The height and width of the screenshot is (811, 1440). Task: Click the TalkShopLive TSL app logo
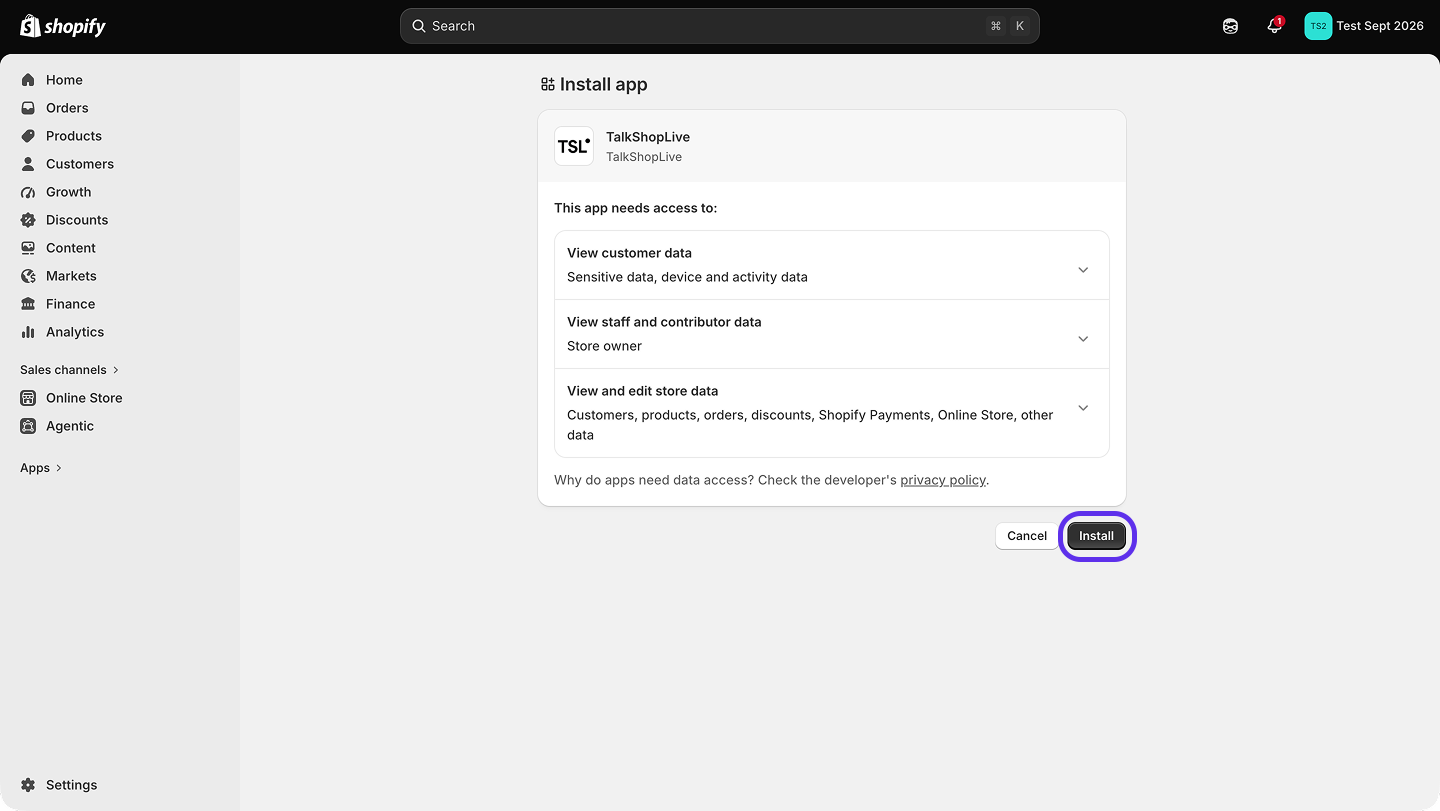point(574,146)
